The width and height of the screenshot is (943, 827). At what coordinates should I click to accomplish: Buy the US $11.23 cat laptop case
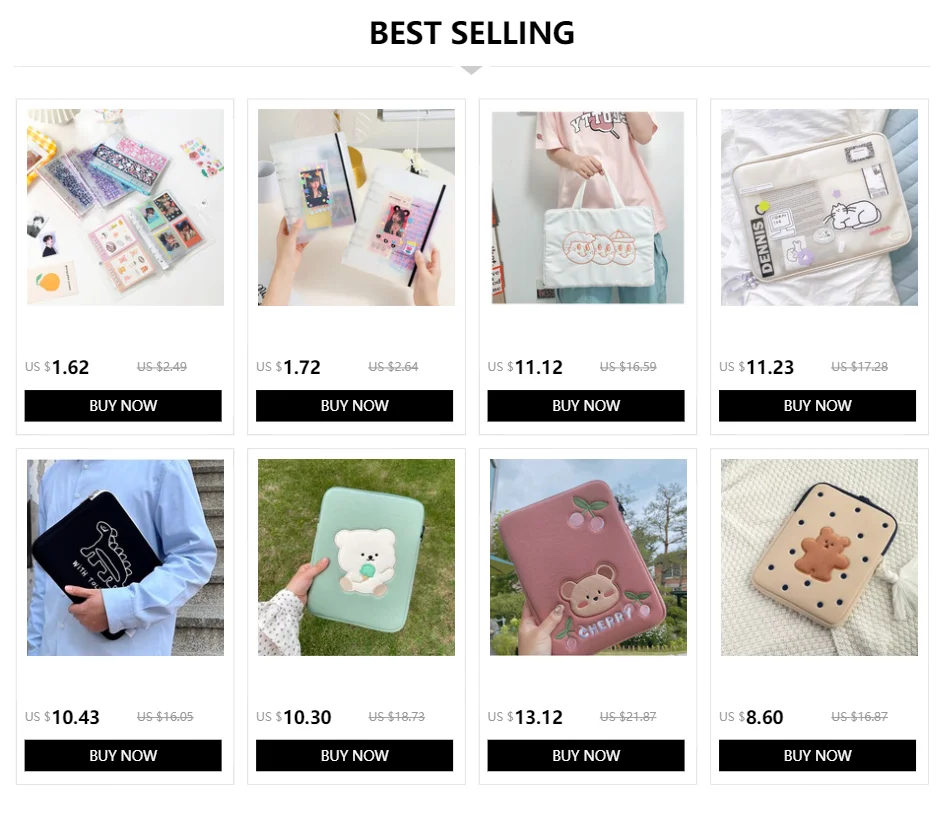(x=817, y=405)
